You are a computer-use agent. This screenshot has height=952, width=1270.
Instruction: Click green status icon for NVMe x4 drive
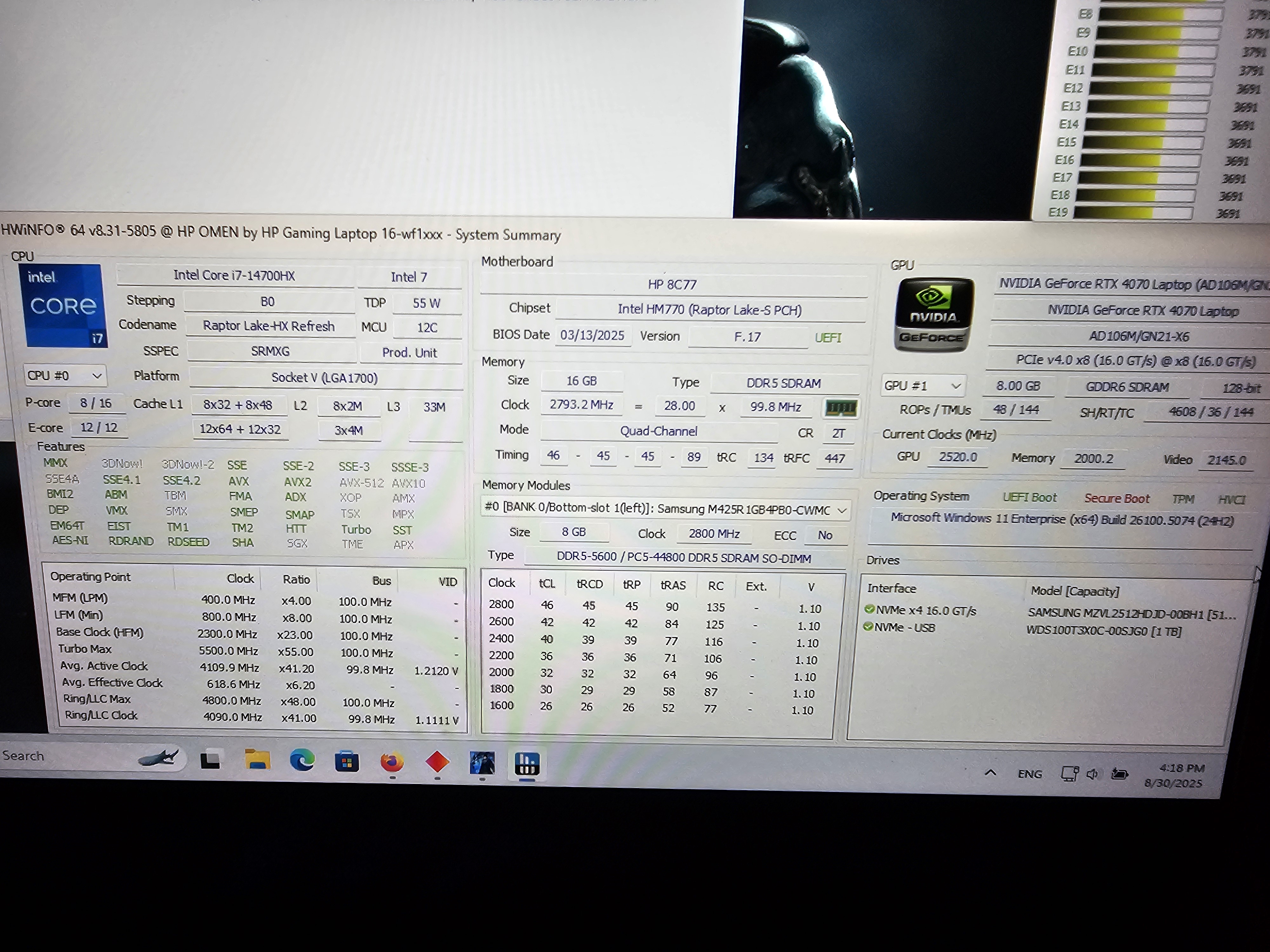point(869,609)
